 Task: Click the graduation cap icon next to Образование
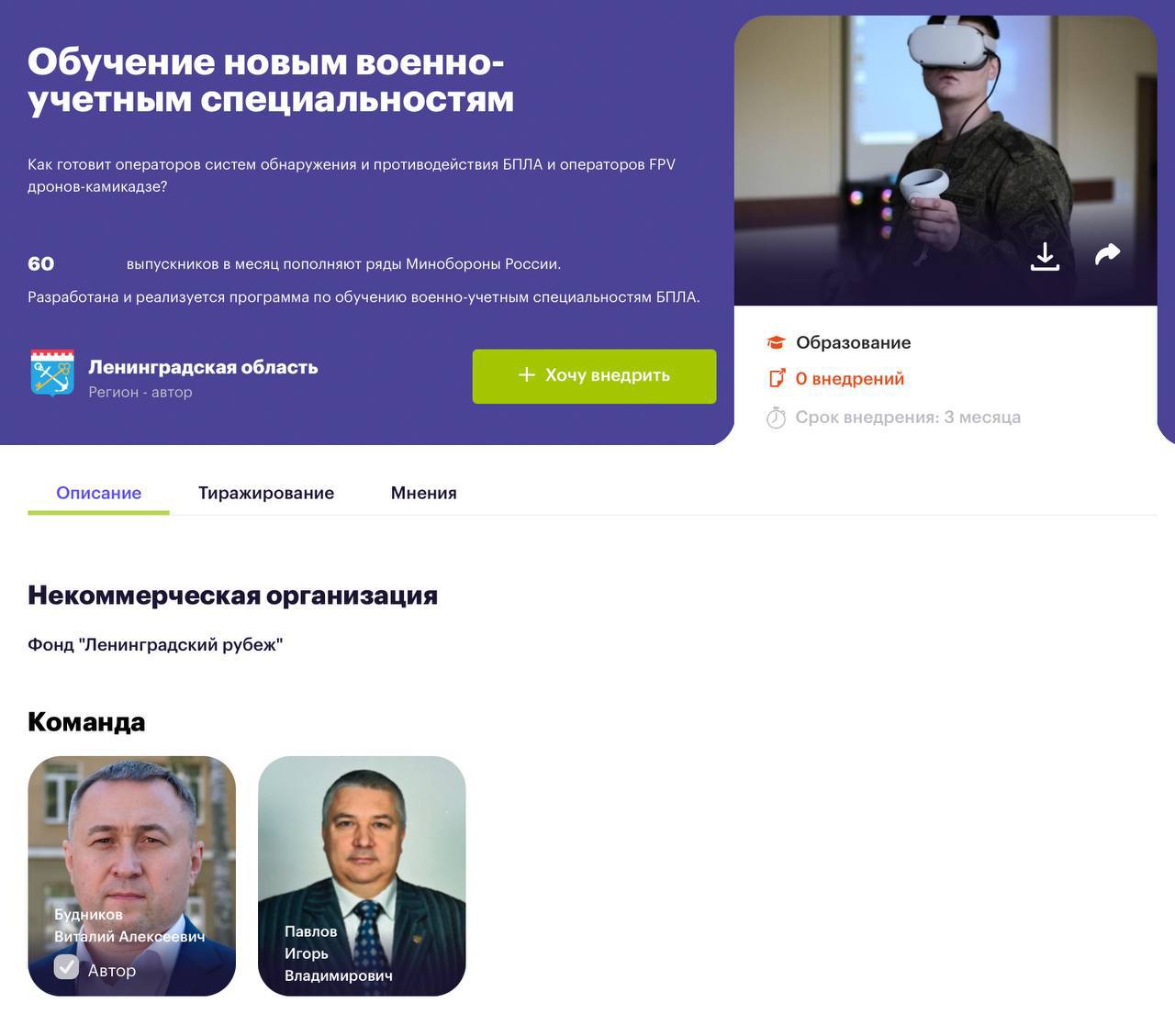click(x=777, y=342)
